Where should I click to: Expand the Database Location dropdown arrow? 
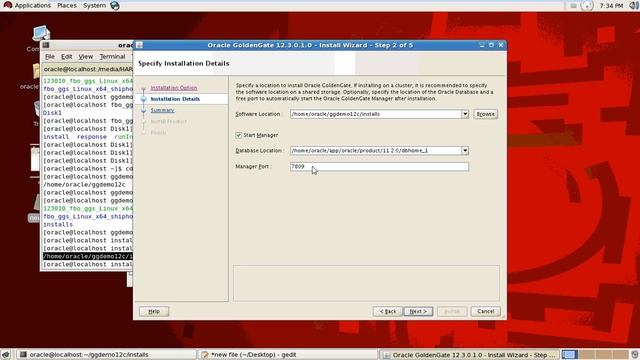[465, 150]
